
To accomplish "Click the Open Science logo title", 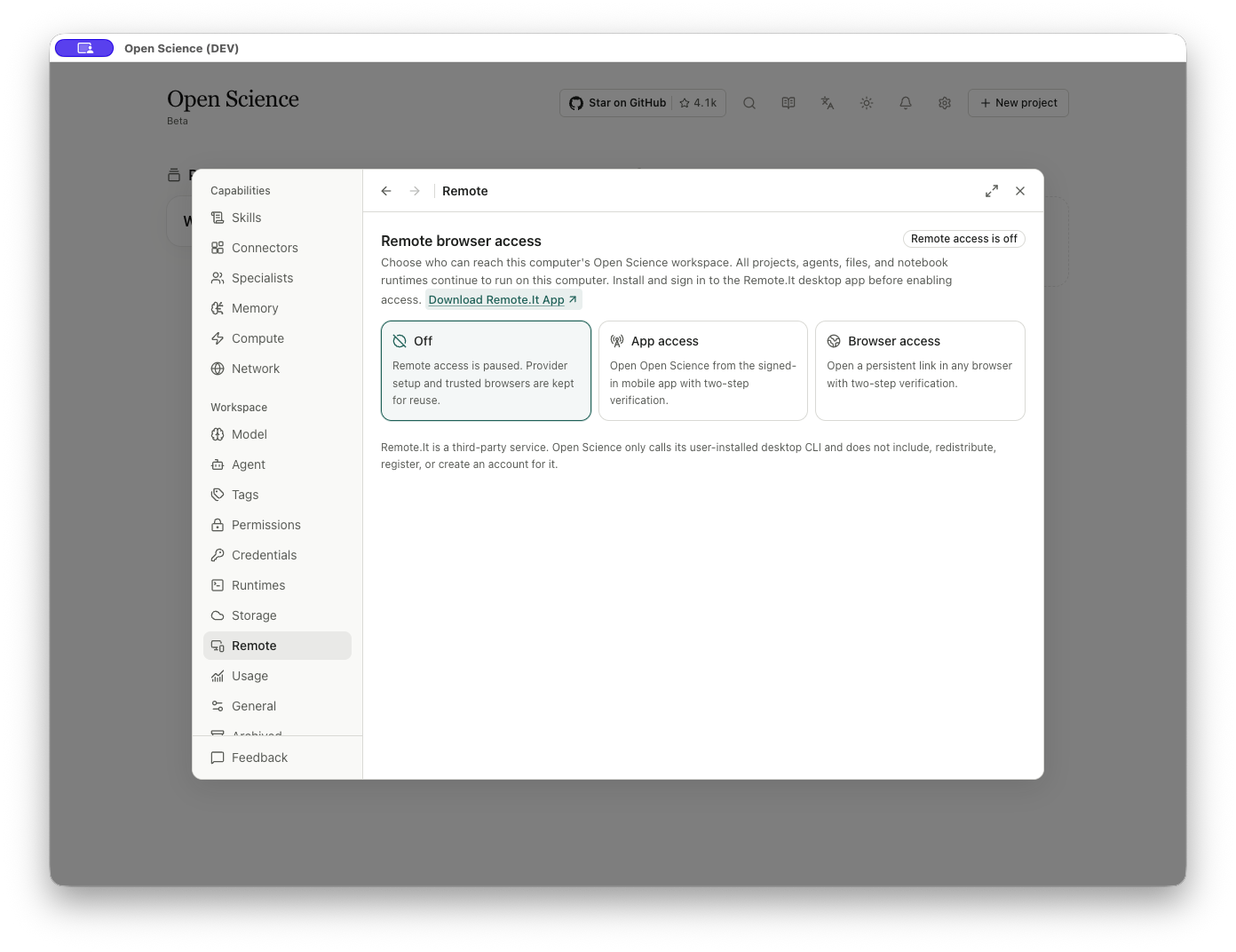I will (x=233, y=99).
